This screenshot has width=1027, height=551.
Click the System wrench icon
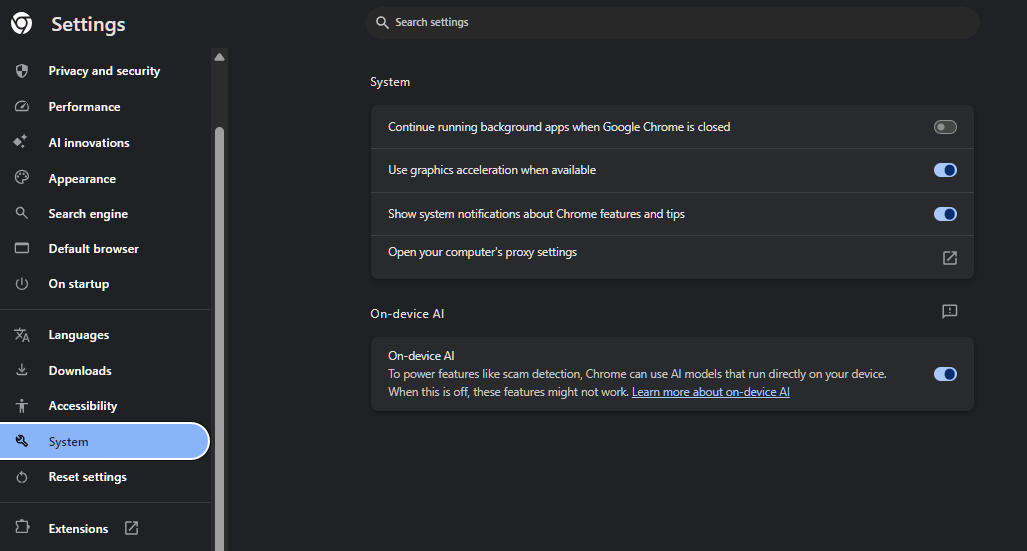tap(22, 441)
